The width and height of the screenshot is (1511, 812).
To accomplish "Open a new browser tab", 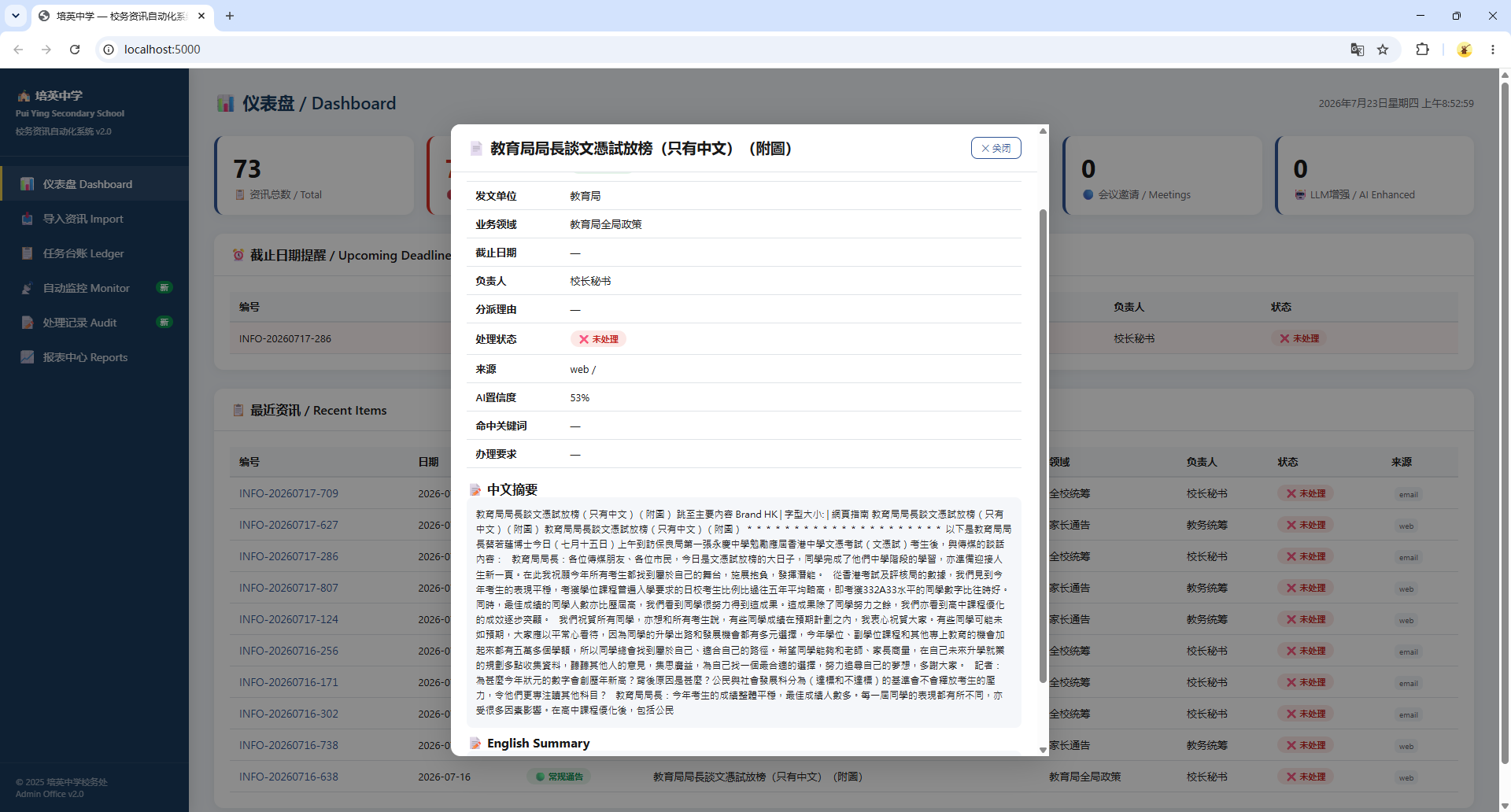I will (230, 16).
